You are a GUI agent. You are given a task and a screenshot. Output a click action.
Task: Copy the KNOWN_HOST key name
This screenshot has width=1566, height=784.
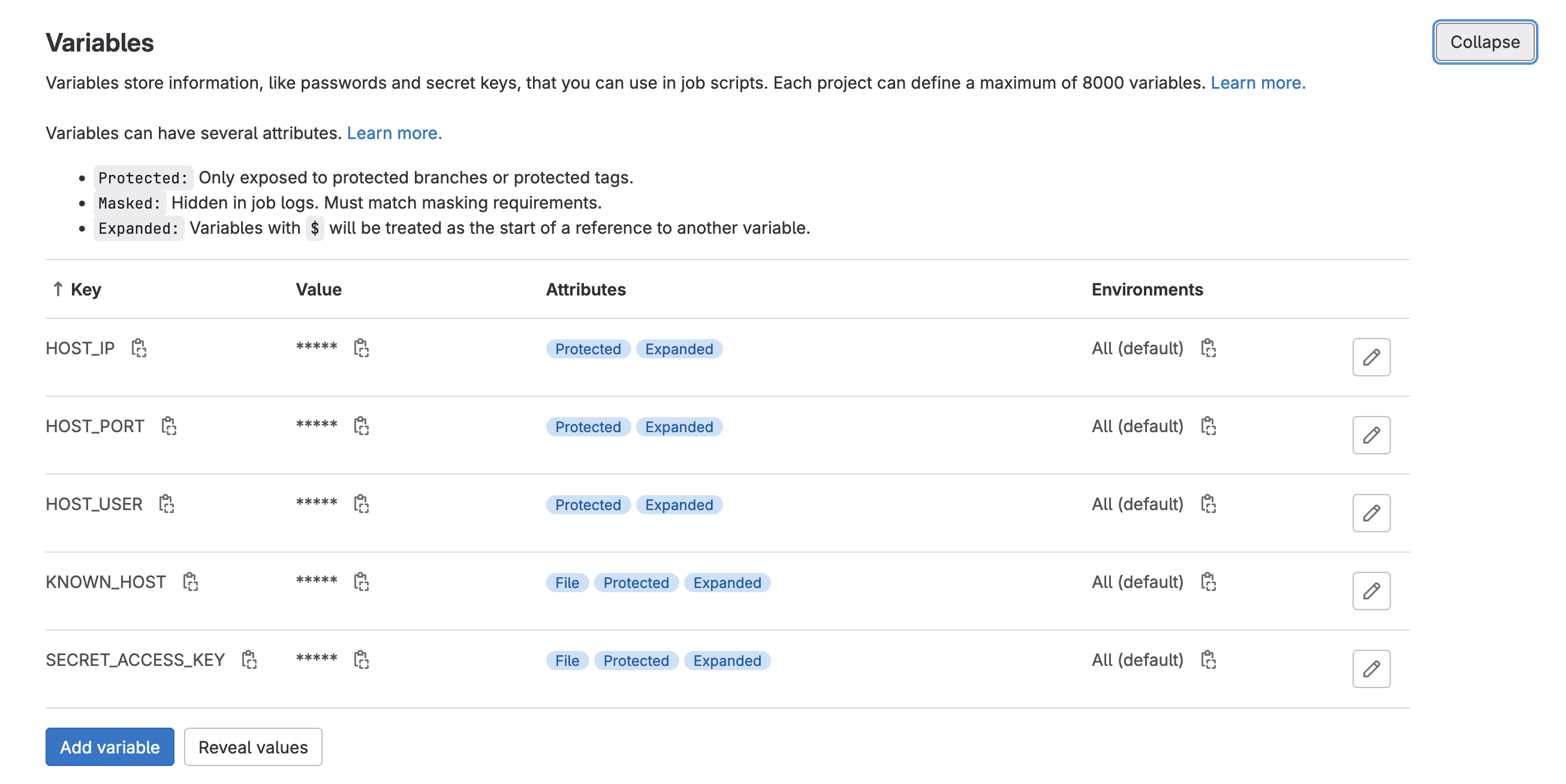pos(190,581)
